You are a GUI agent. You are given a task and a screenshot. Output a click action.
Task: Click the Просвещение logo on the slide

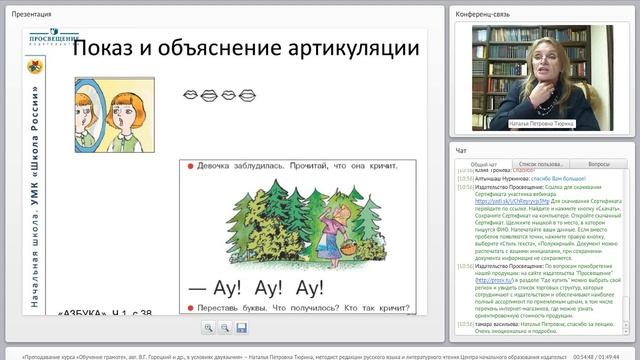tap(54, 37)
